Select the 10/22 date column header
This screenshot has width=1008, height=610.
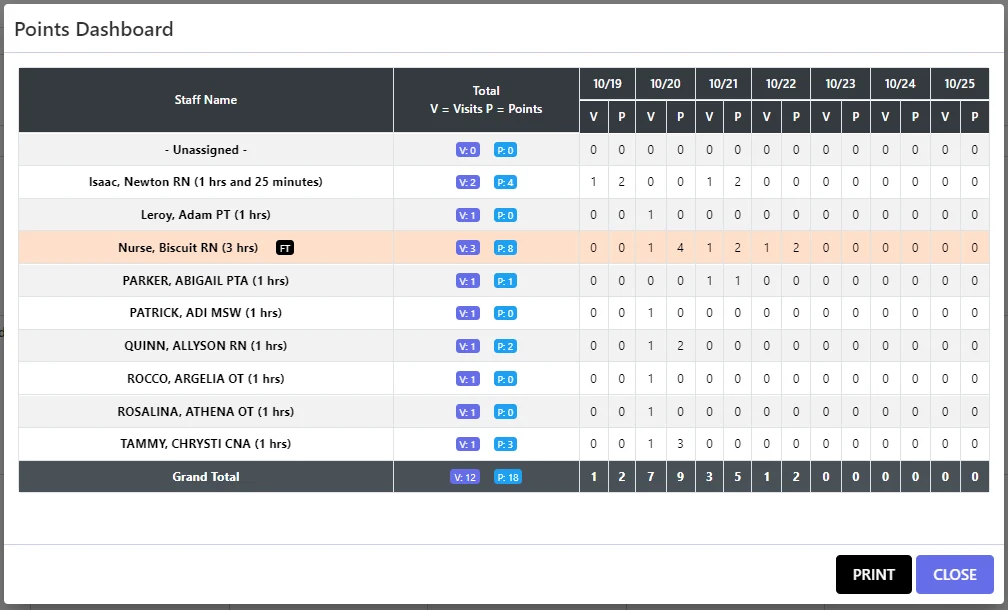781,84
